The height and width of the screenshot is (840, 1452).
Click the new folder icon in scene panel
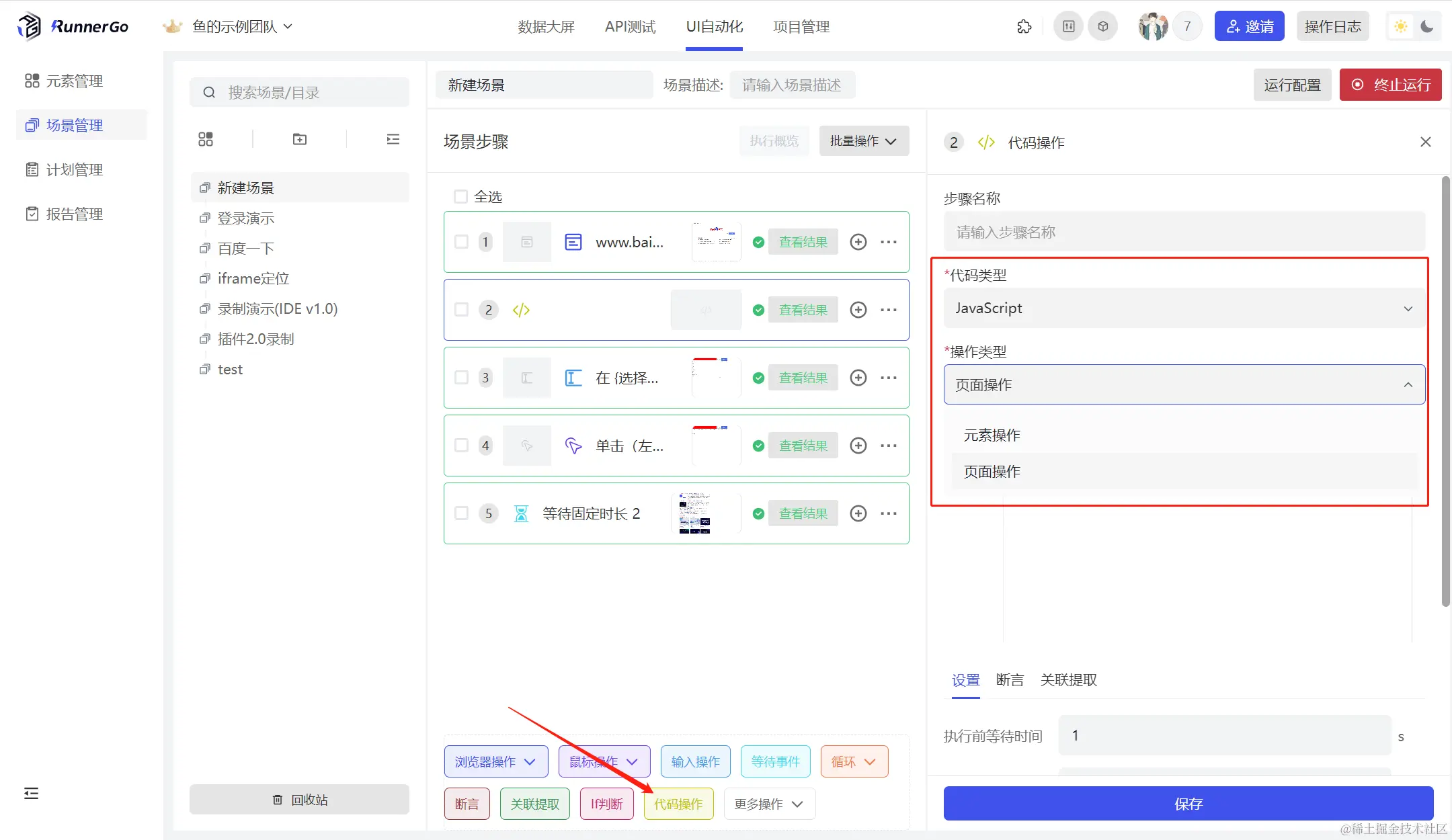click(x=300, y=139)
